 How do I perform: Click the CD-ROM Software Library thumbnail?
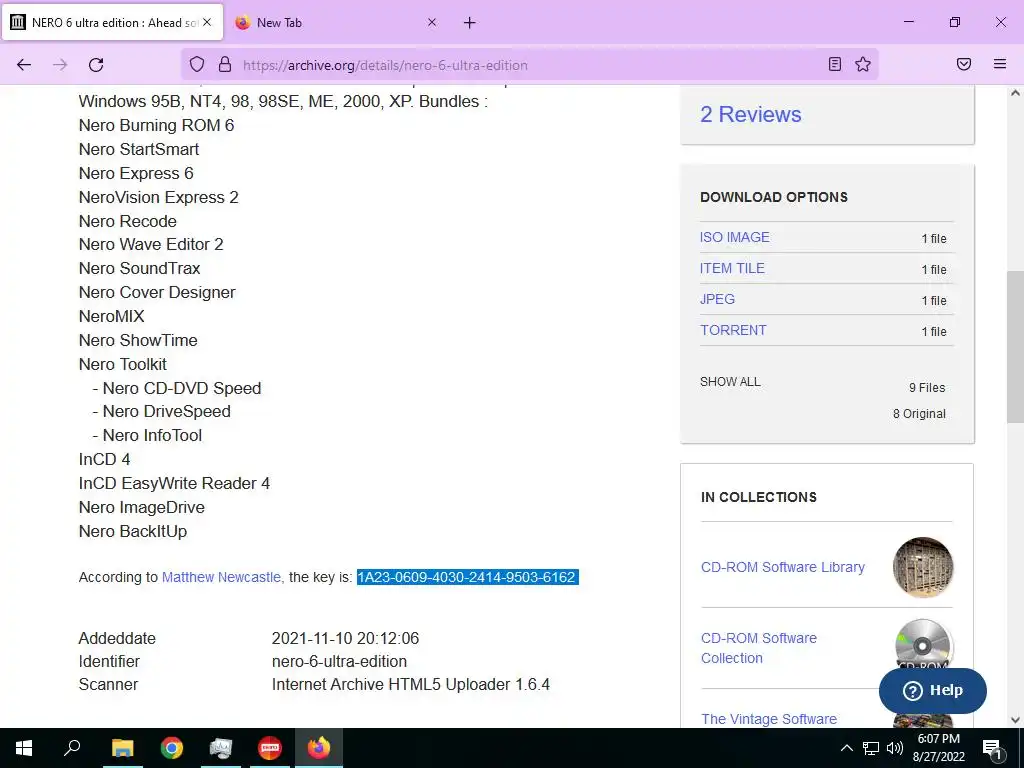pyautogui.click(x=923, y=567)
